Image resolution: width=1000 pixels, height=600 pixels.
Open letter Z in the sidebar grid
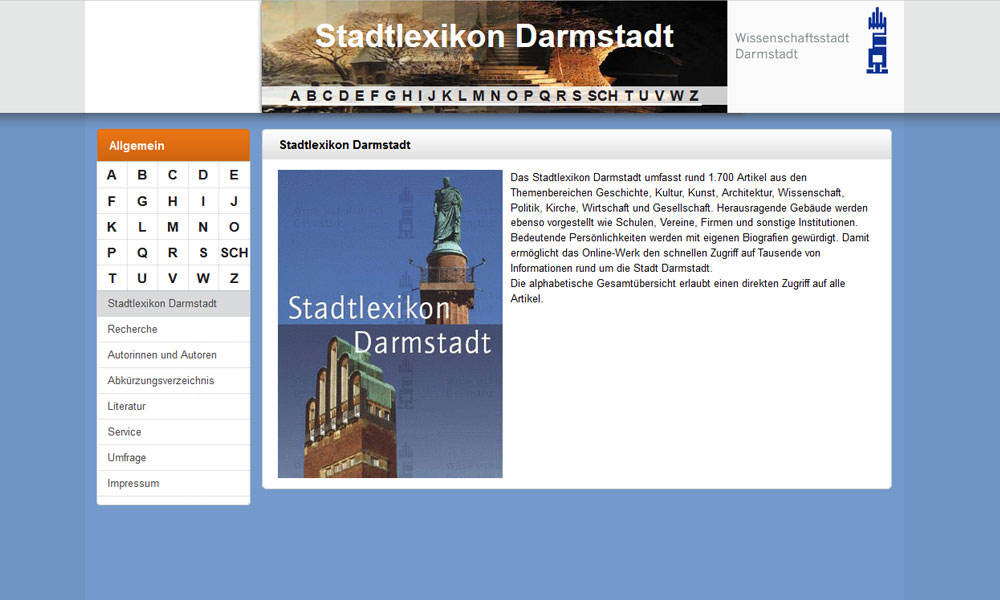(234, 279)
